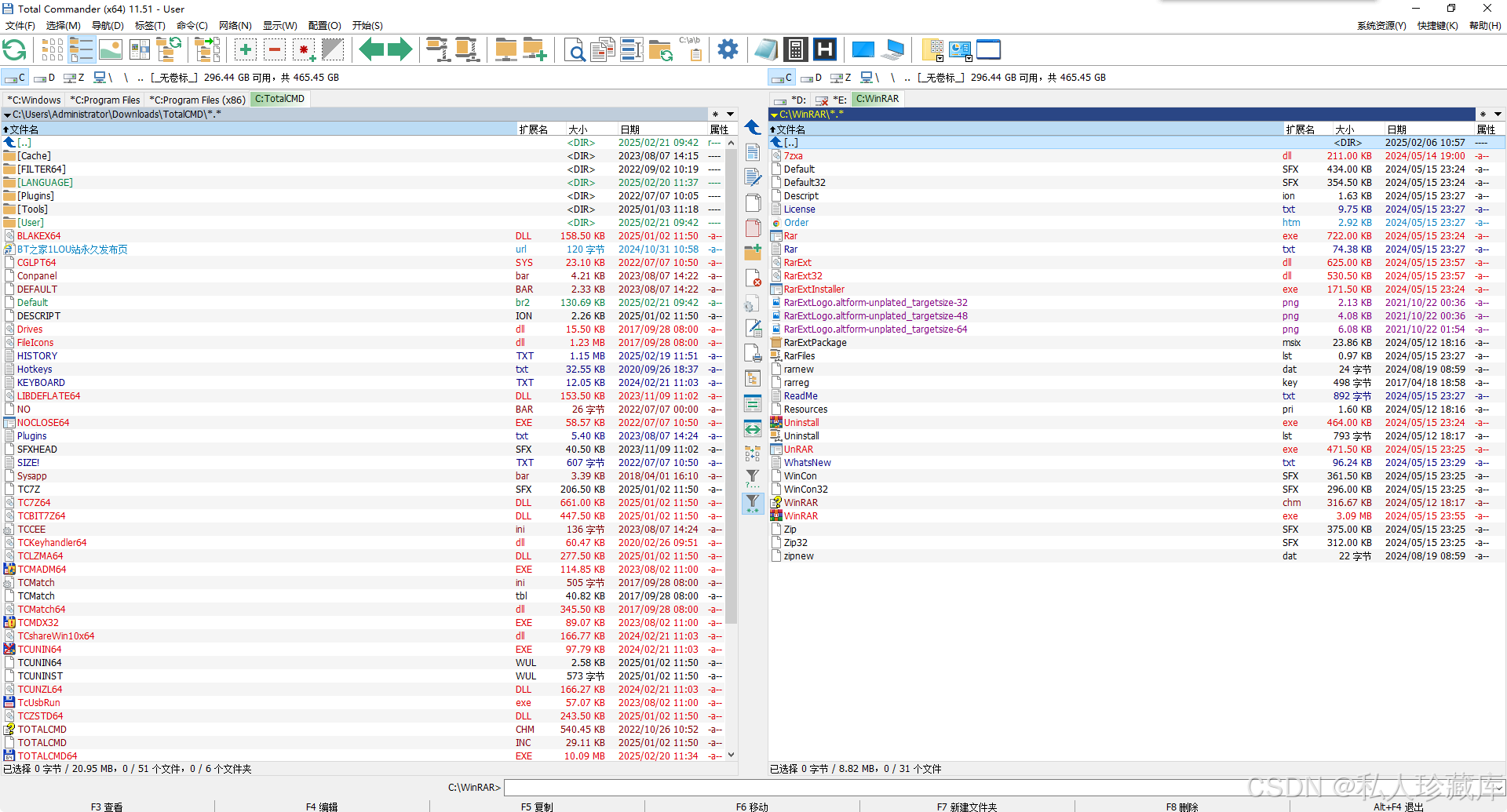1507x812 pixels.
Task: Click the blue desktop screen icon
Action: click(x=863, y=50)
